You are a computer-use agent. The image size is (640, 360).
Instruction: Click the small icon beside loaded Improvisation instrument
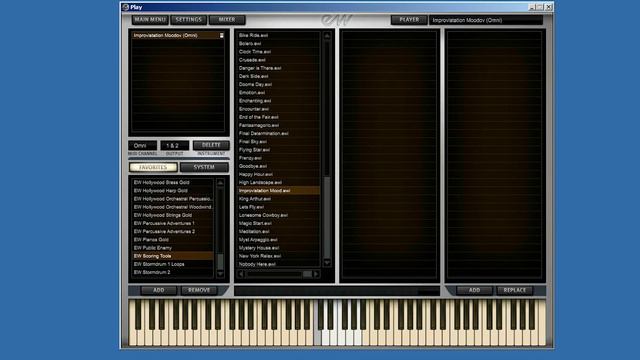coord(222,36)
